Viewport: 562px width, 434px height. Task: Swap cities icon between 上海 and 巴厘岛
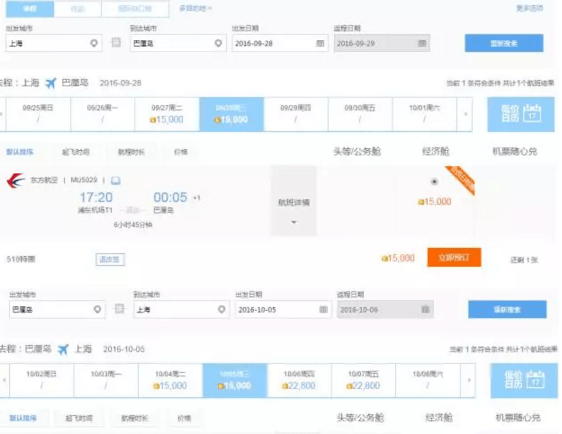(116, 43)
